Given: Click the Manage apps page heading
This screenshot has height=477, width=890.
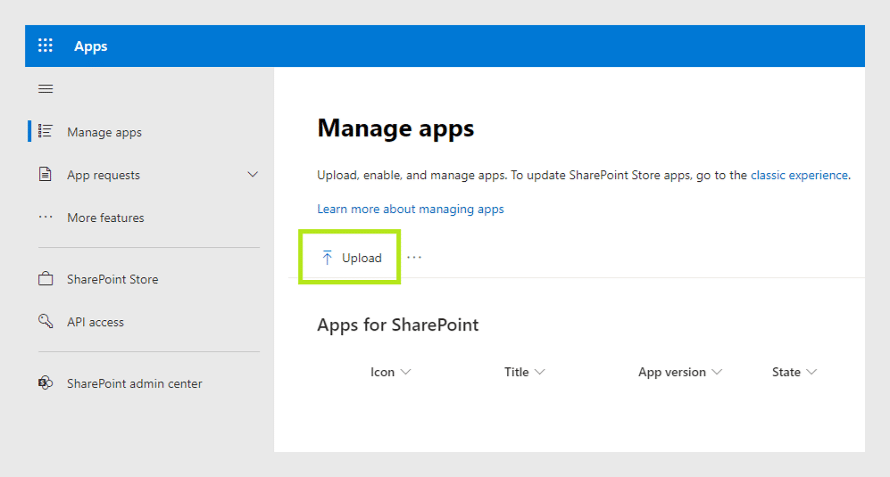Looking at the screenshot, I should [x=396, y=128].
